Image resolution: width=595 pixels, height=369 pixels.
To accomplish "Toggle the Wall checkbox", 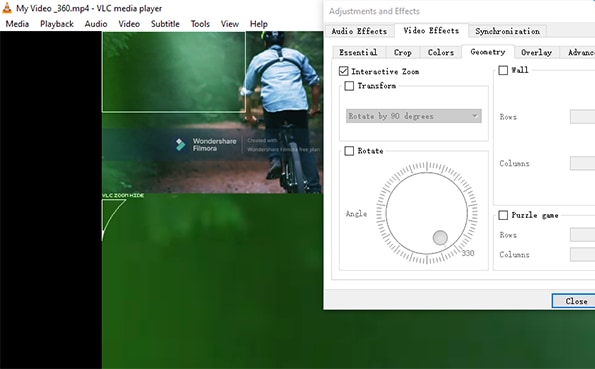I will pos(503,70).
